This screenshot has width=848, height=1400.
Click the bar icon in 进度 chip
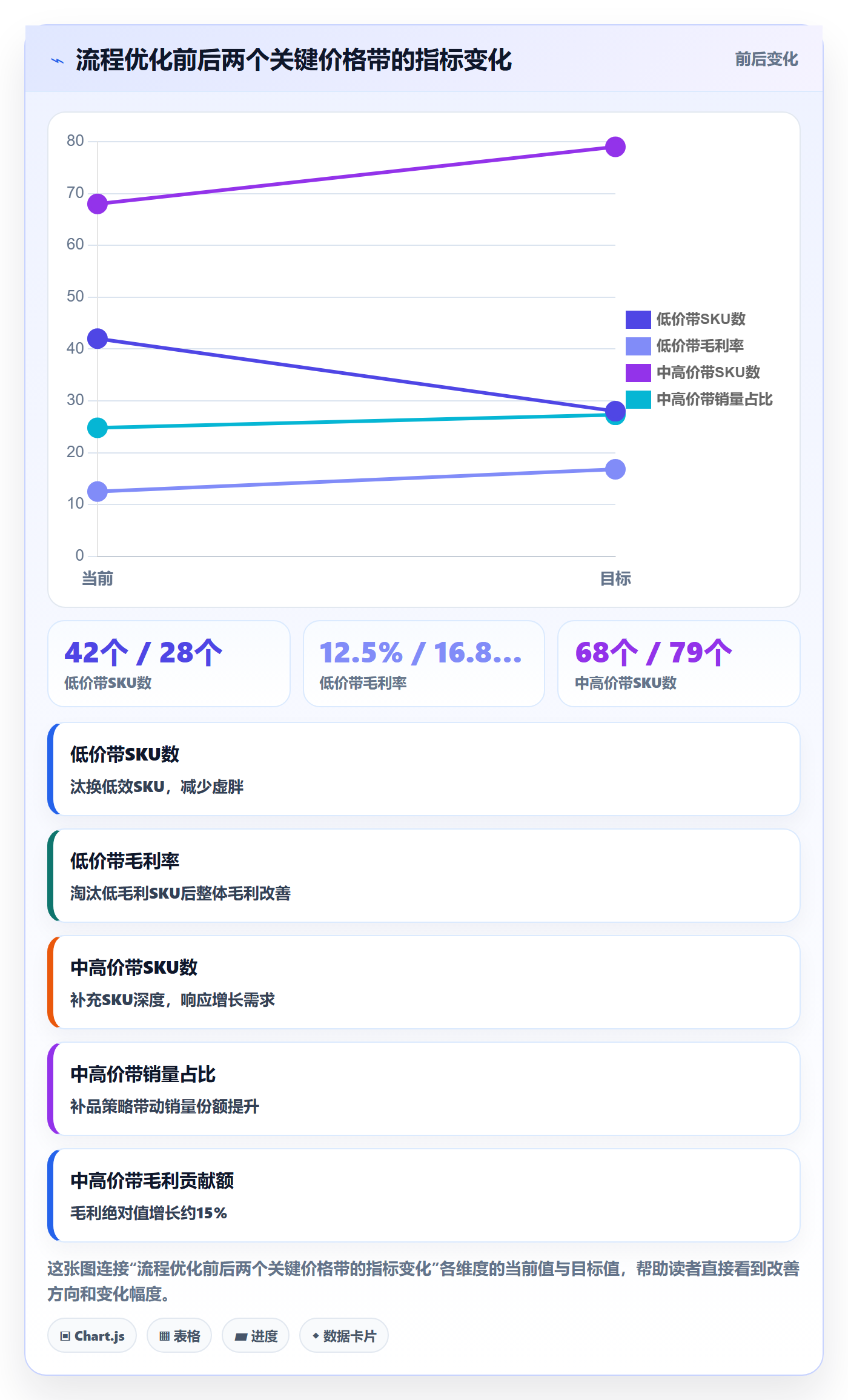(x=241, y=1336)
